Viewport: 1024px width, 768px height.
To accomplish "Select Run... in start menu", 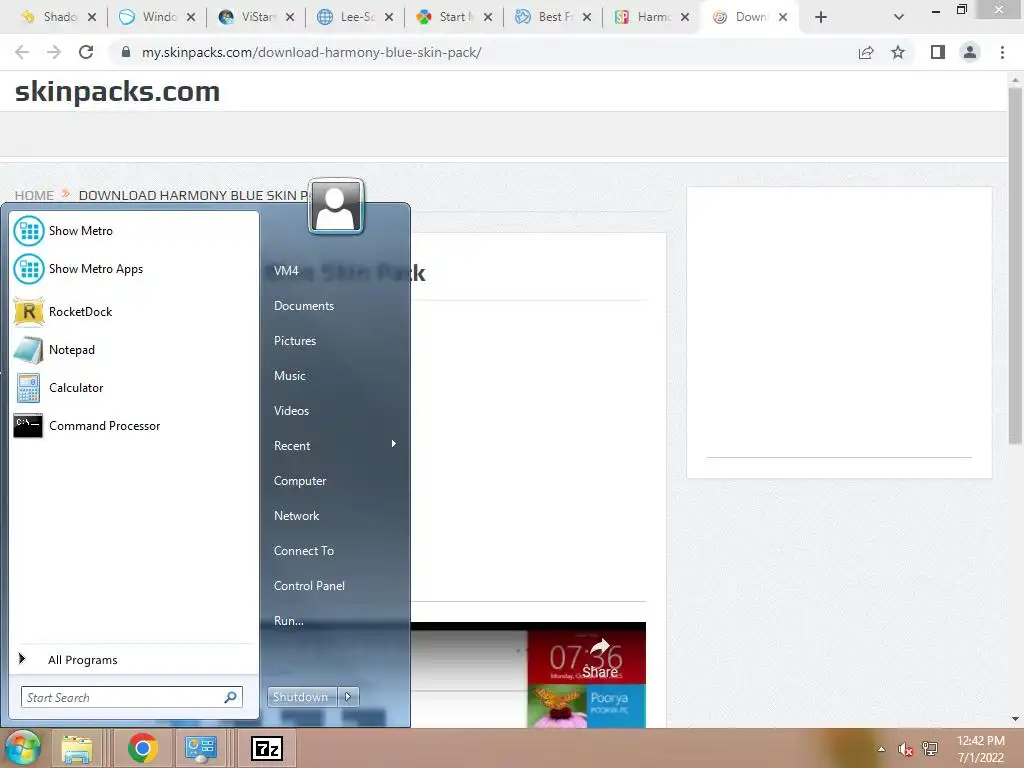I will pyautogui.click(x=289, y=621).
